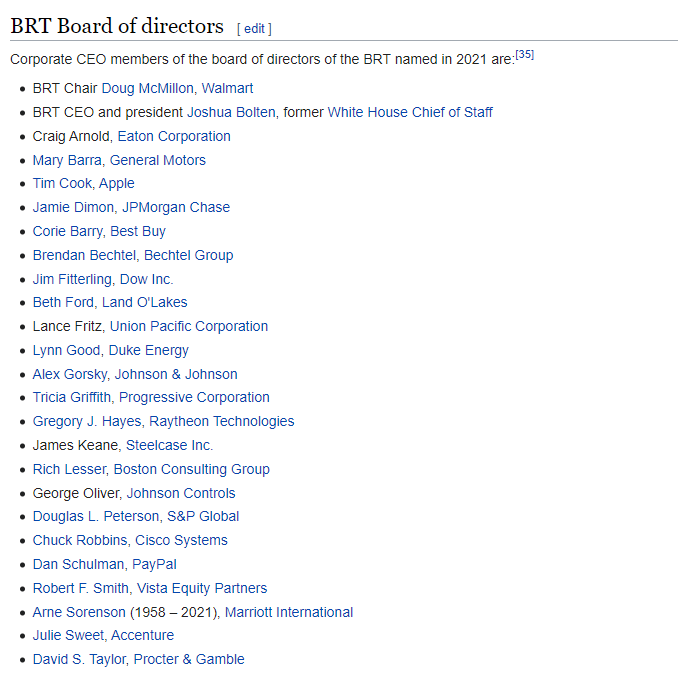678x682 pixels.
Task: Open the Johnson Controls link
Action: (181, 493)
